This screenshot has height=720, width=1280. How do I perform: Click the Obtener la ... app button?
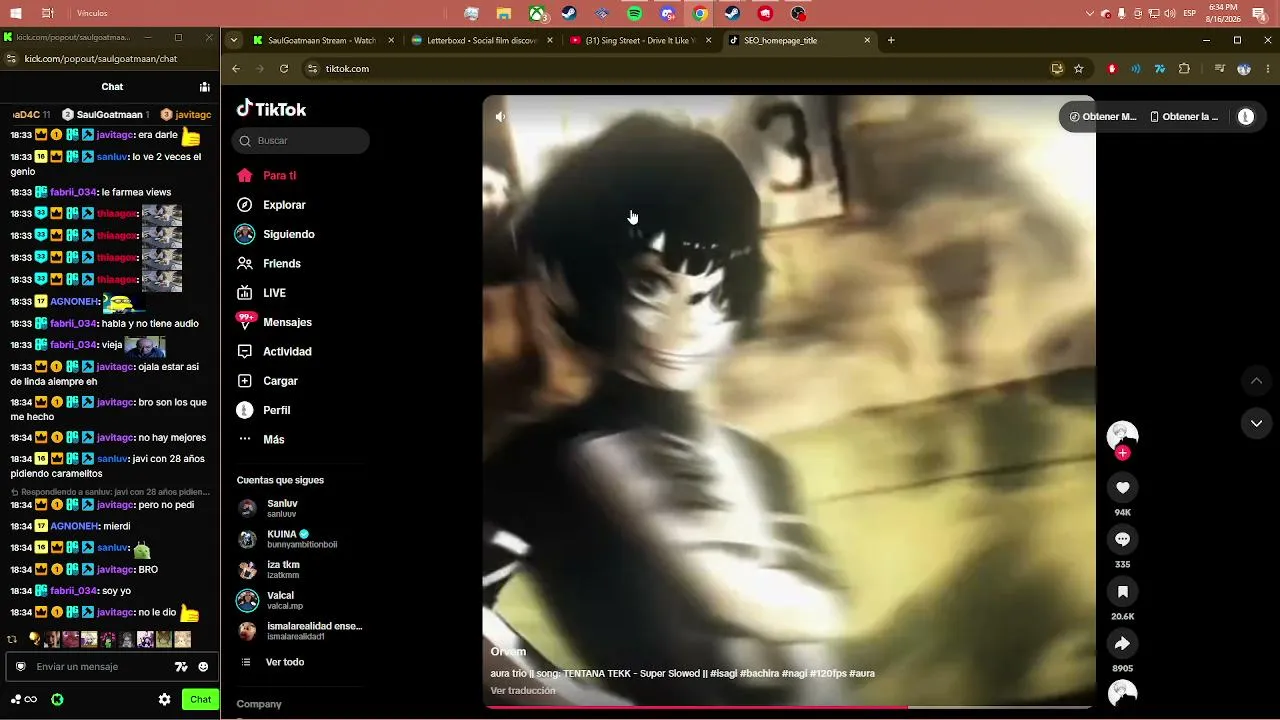[x=1184, y=117]
